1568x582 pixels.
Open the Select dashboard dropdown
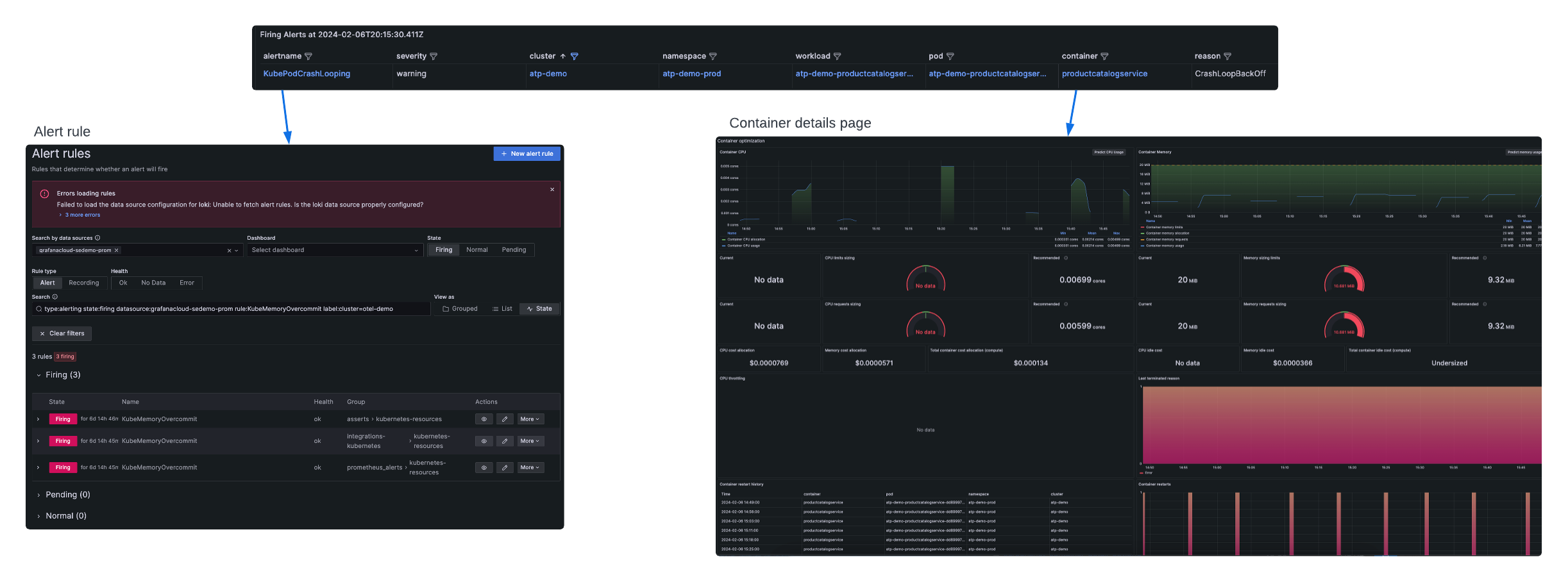pos(333,250)
